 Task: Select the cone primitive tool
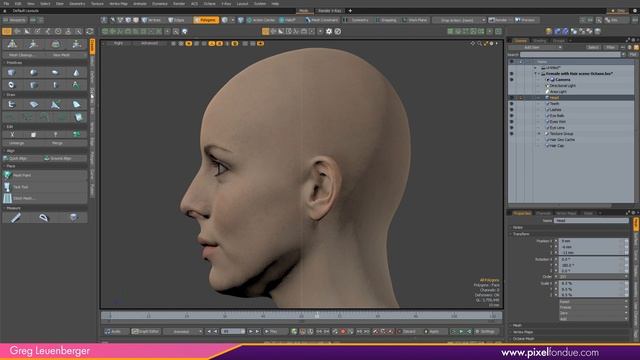(x=76, y=73)
